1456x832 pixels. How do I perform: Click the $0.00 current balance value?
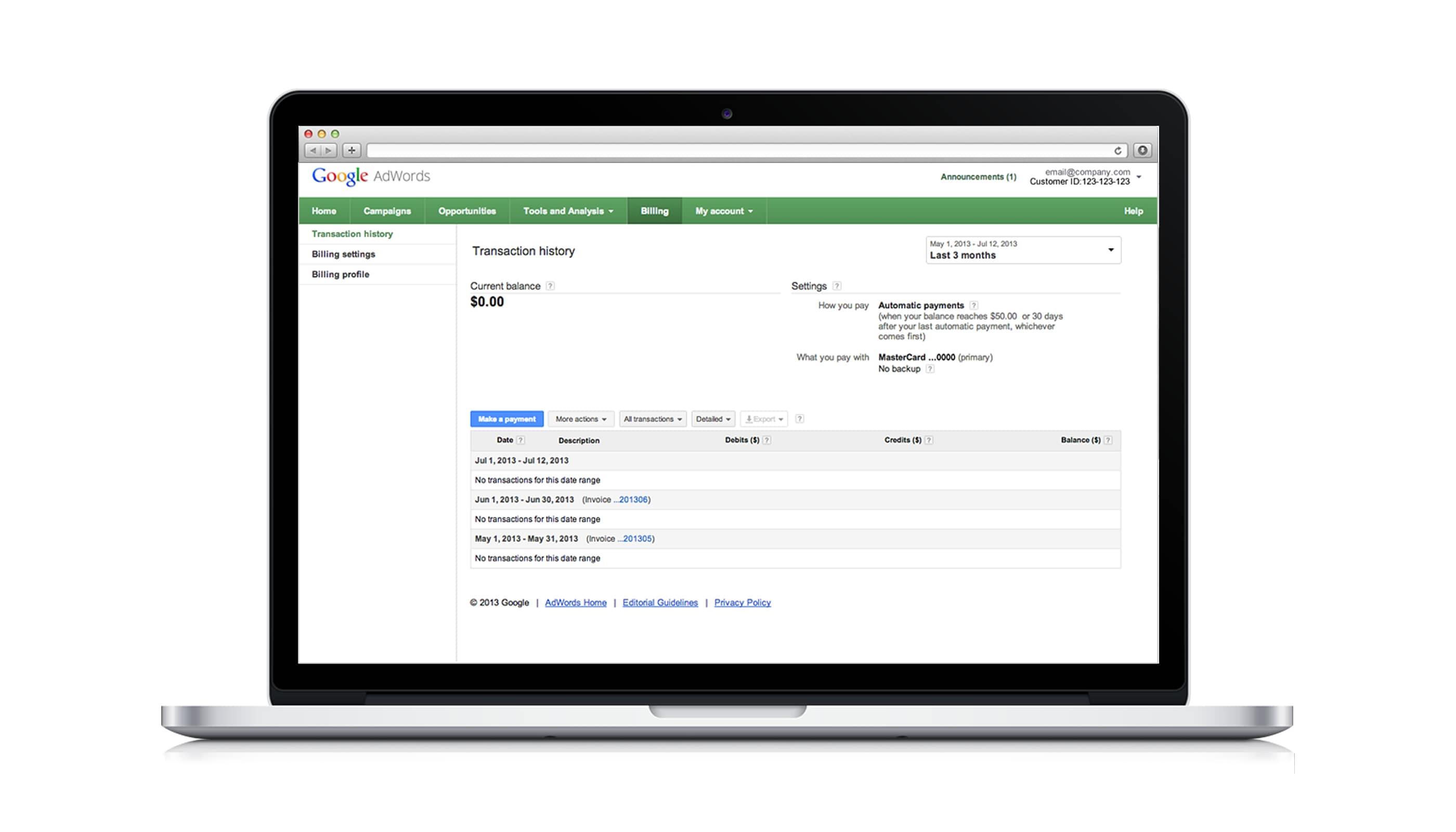pyautogui.click(x=487, y=302)
